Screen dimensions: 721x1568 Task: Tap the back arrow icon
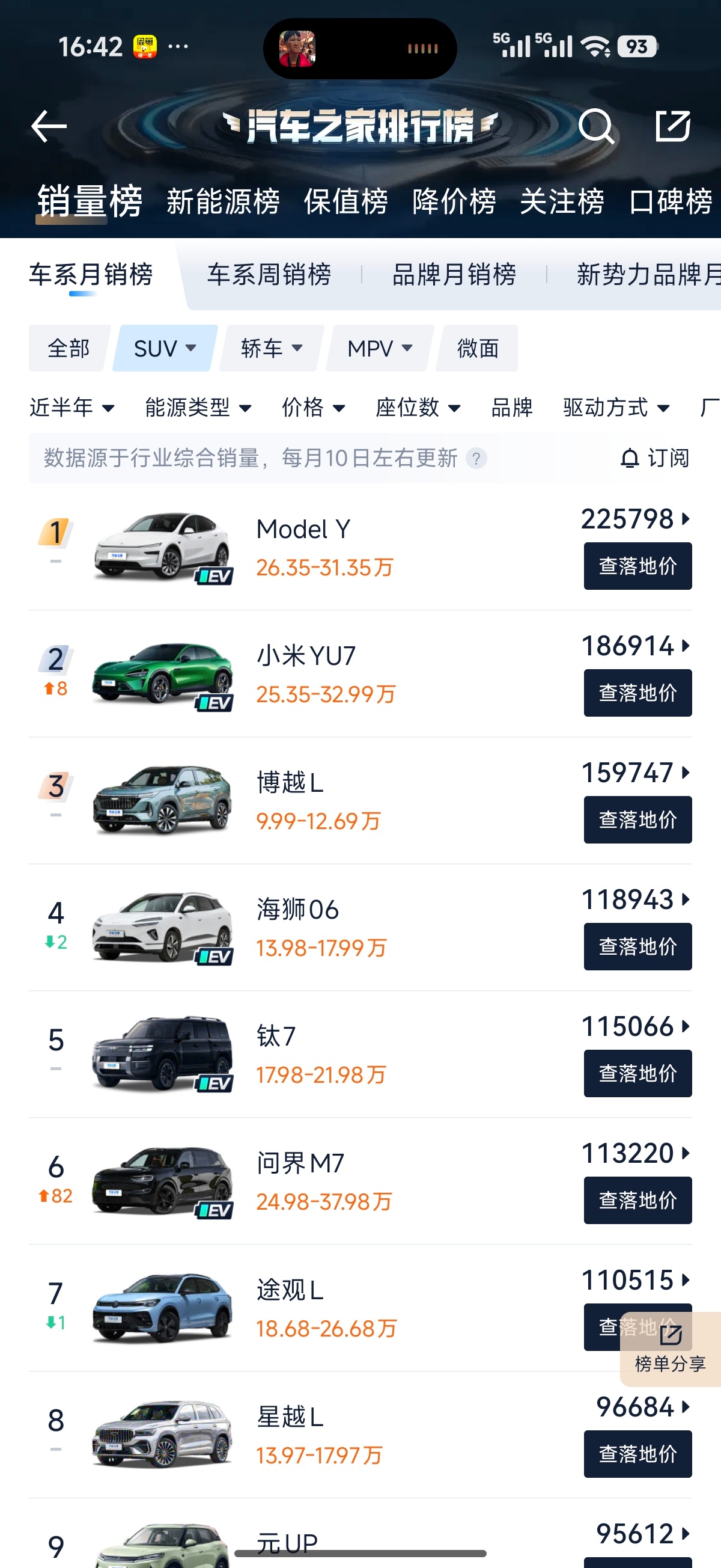49,127
